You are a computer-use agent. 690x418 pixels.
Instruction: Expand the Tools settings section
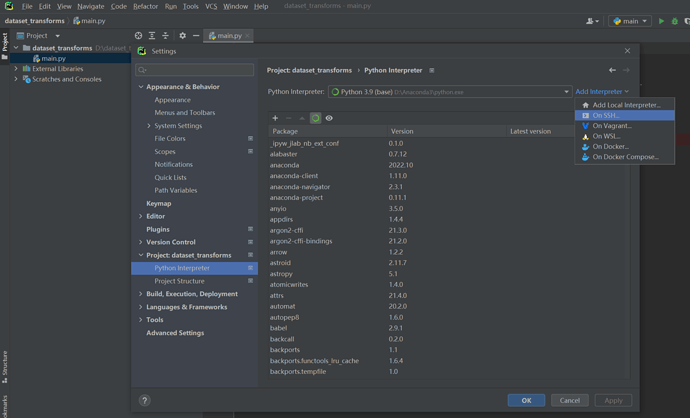tap(141, 320)
